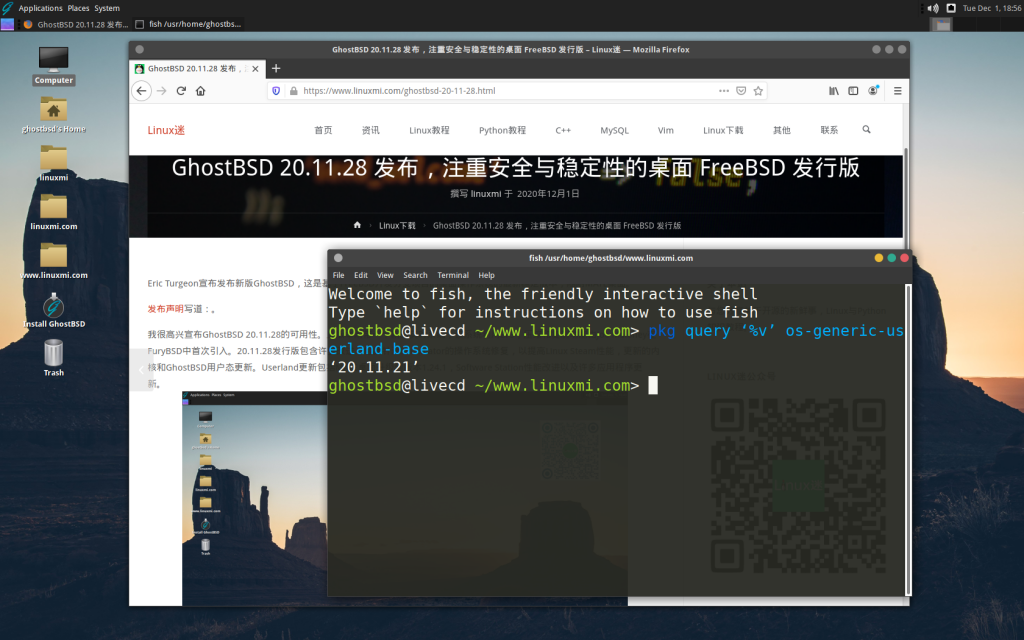Click the padlock site info icon
The image size is (1024, 640).
(x=293, y=91)
